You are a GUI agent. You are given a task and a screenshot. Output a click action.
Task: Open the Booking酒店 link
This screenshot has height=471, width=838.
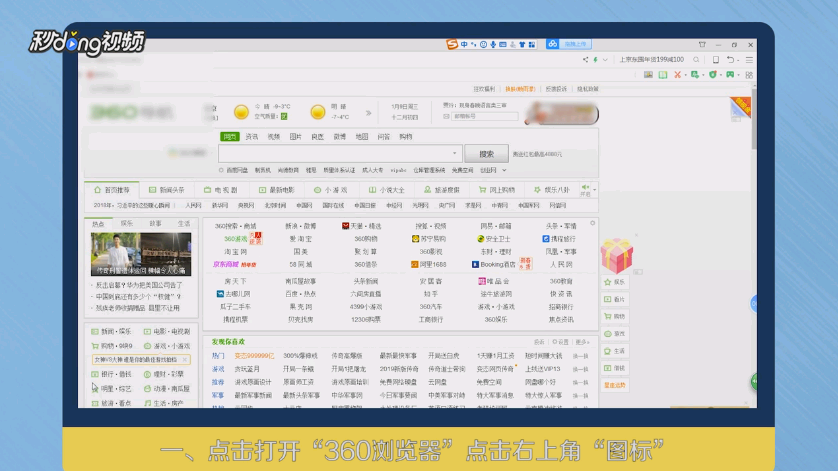(x=493, y=265)
